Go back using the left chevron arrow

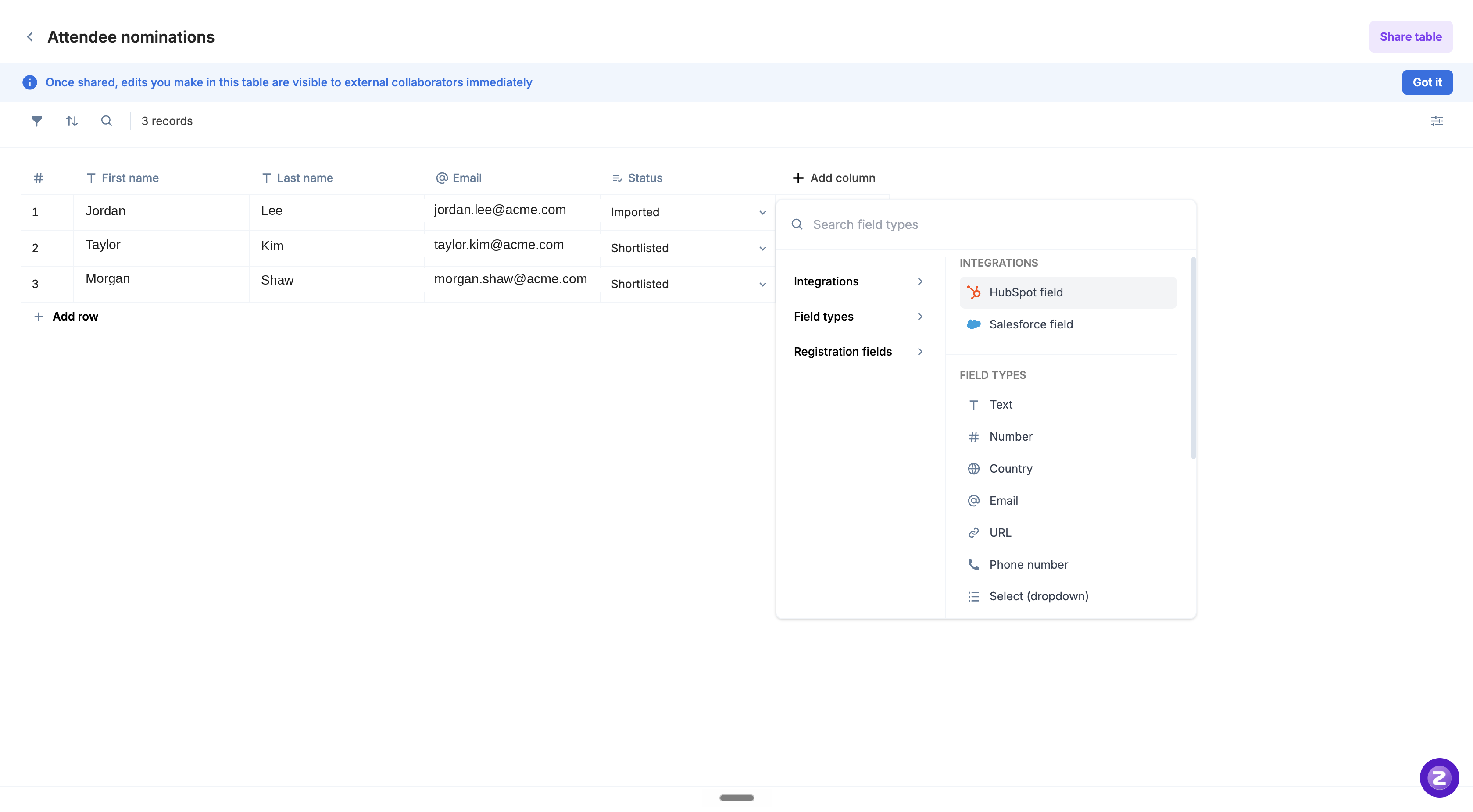click(30, 36)
